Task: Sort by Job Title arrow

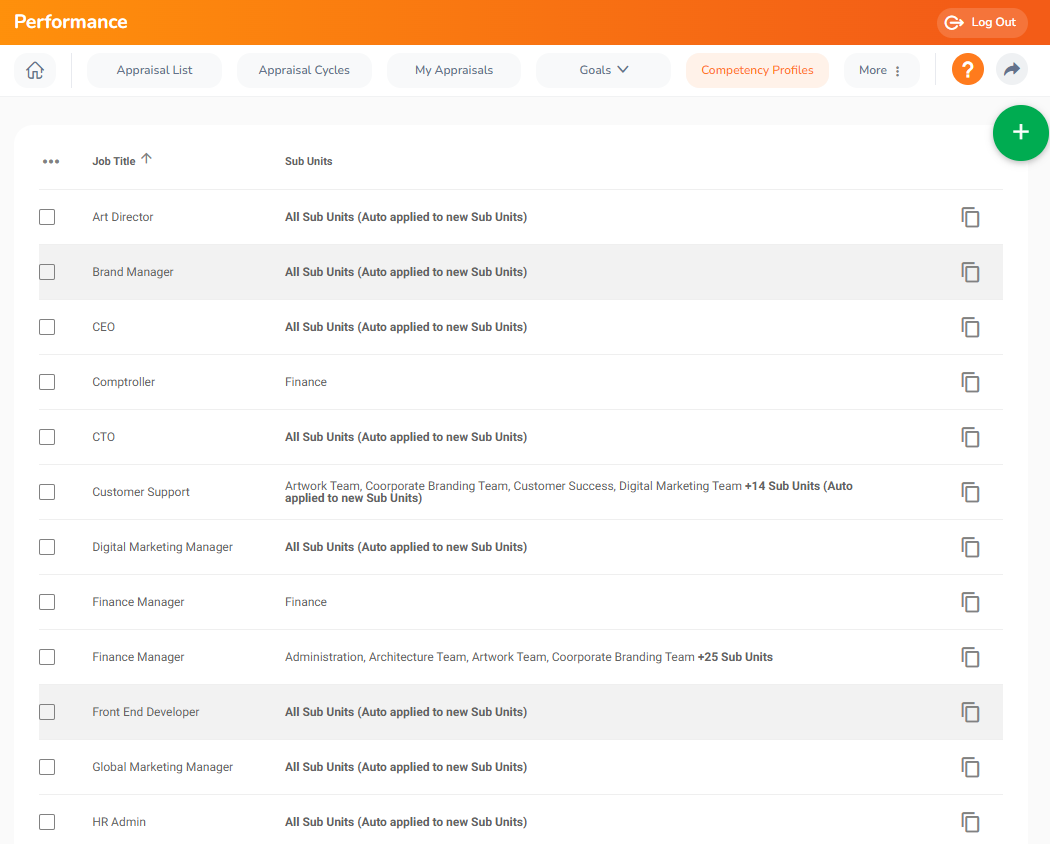Action: [x=147, y=159]
